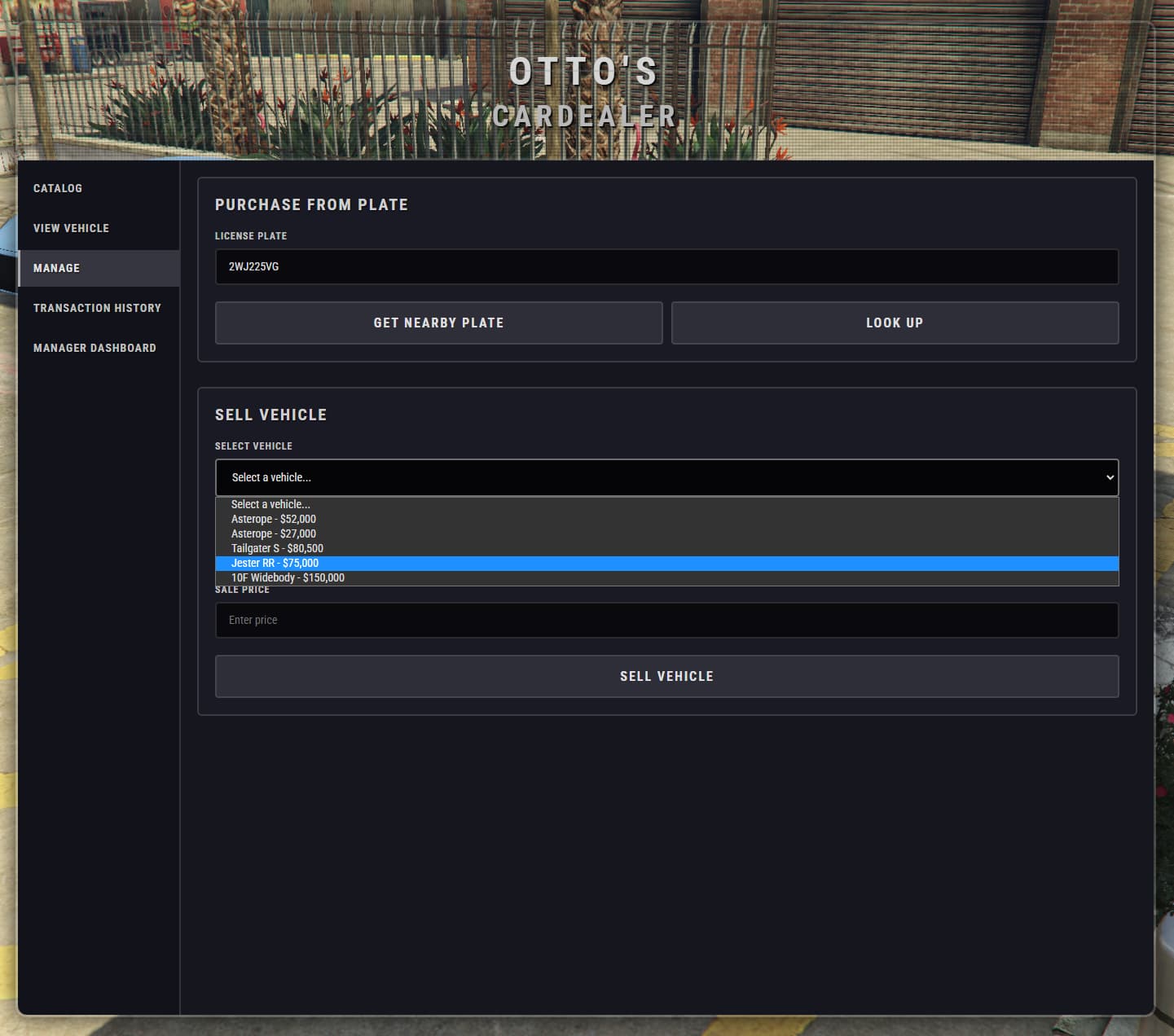Select Tailgater S - $80,500 option
The height and width of the screenshot is (1036, 1174).
tap(277, 548)
